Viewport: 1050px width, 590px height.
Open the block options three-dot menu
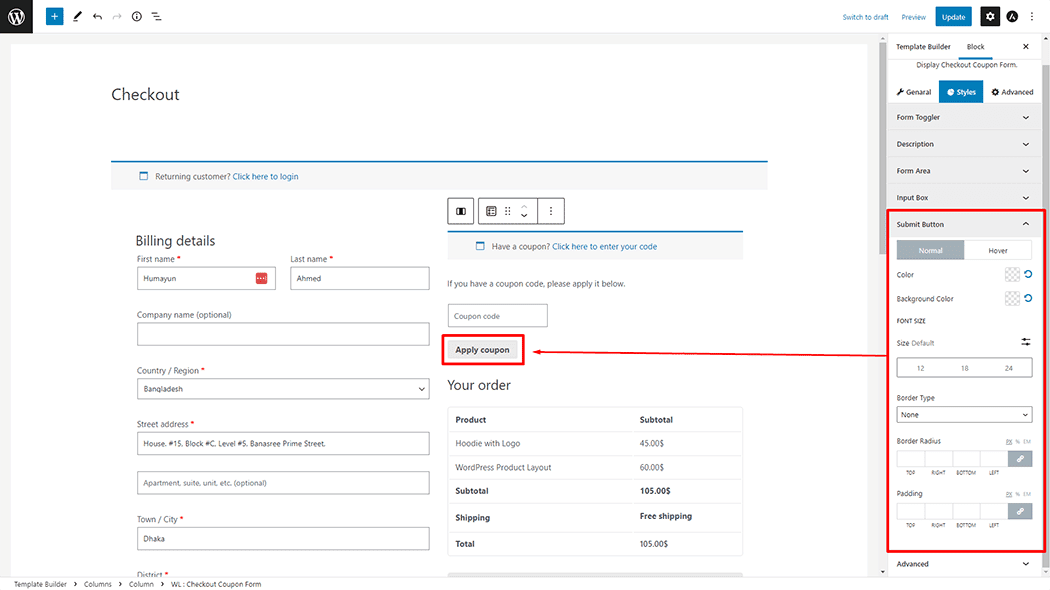click(x=551, y=211)
